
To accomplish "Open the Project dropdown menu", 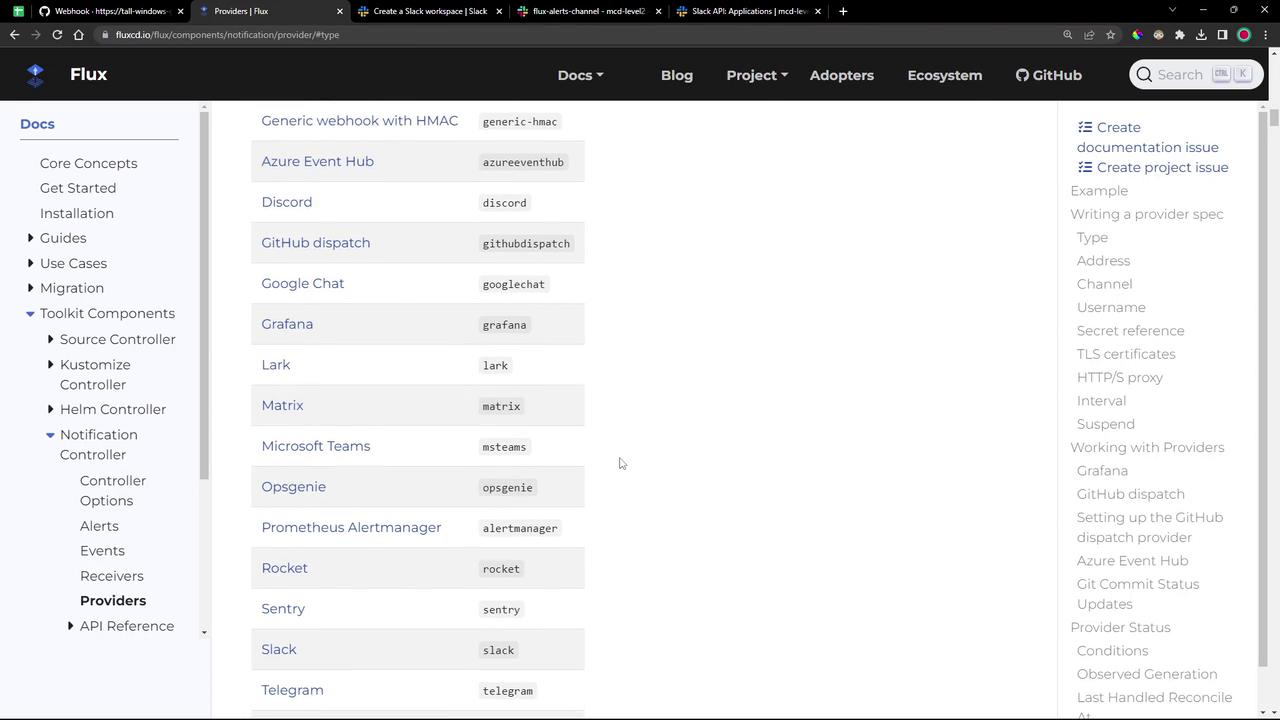I will click(757, 75).
